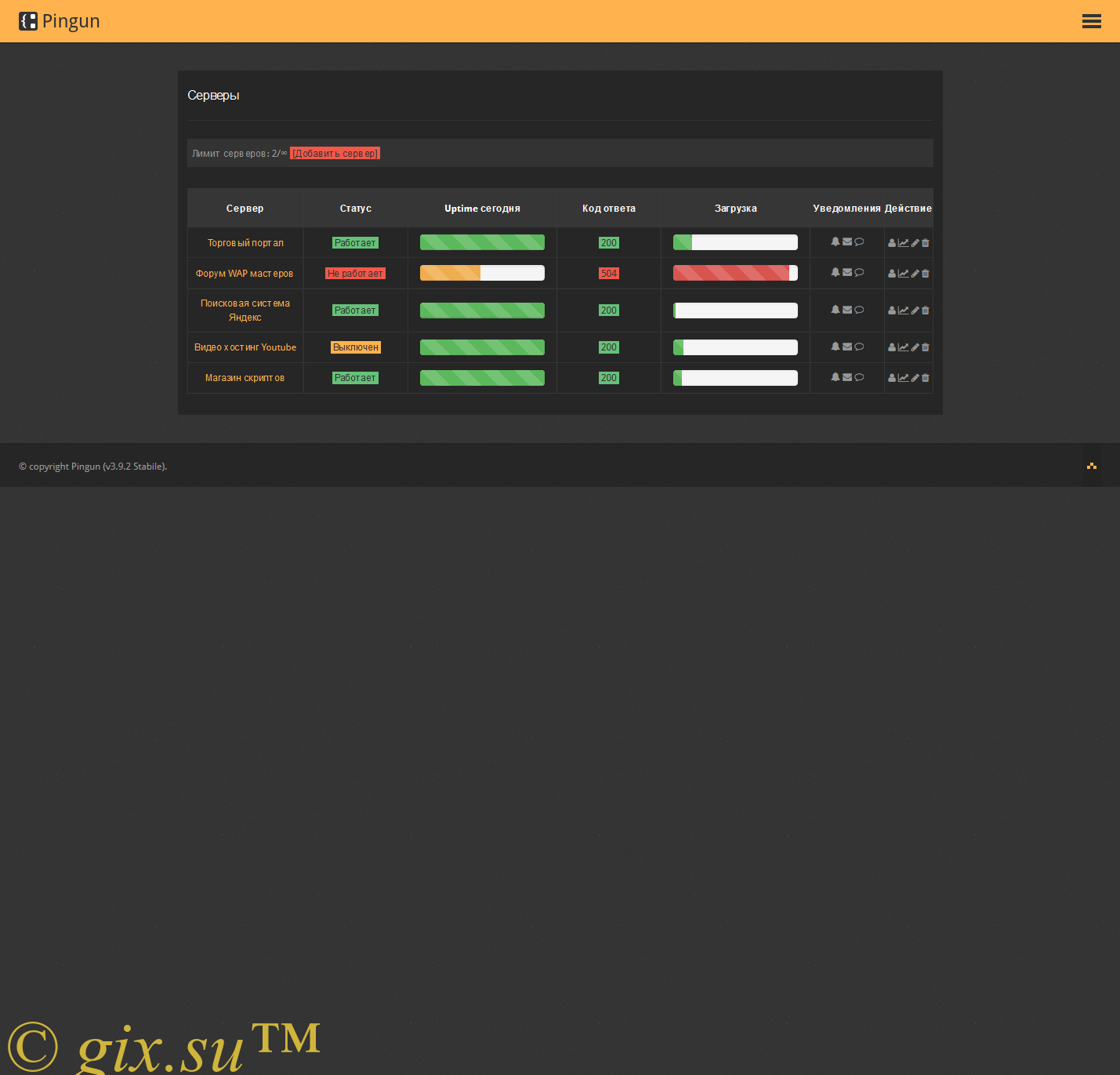Click the red Не работает status badge

(x=356, y=274)
